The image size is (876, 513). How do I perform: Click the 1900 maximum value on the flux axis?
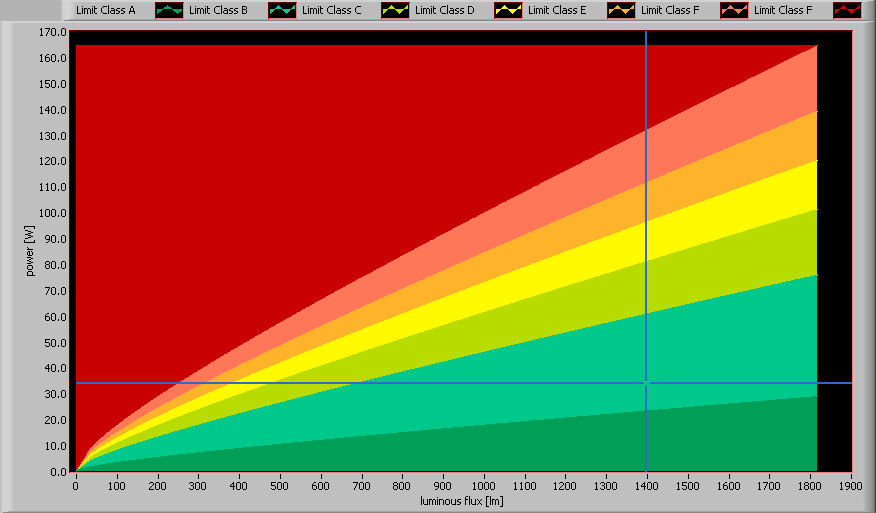coord(851,485)
